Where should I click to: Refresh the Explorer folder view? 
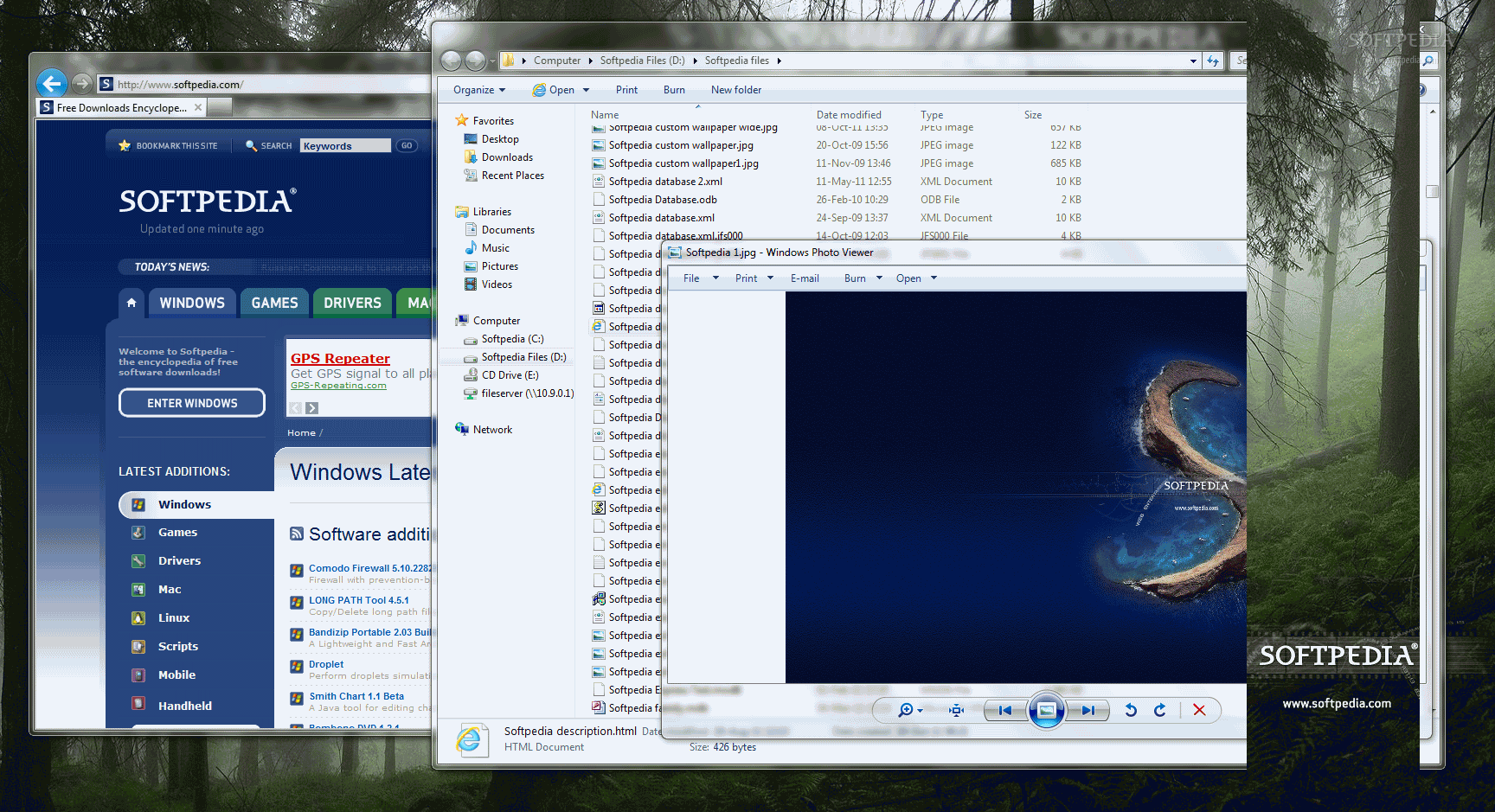(x=1213, y=61)
